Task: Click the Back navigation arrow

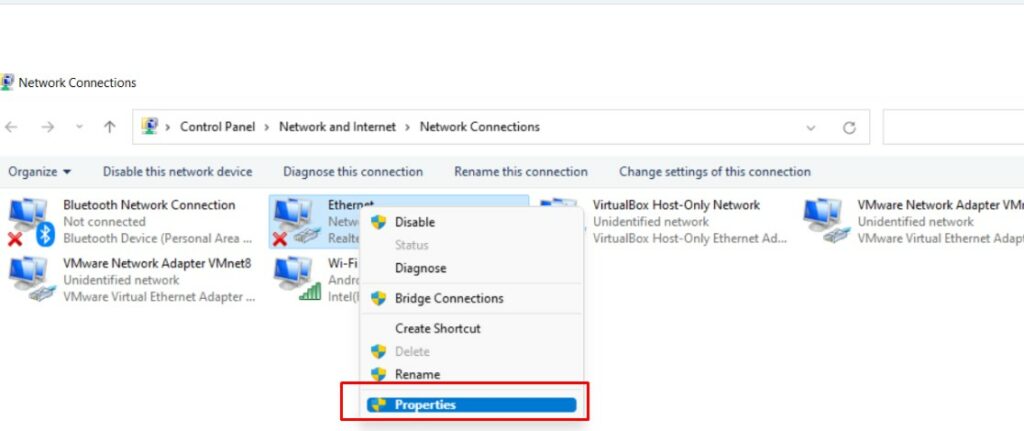Action: pyautogui.click(x=12, y=127)
